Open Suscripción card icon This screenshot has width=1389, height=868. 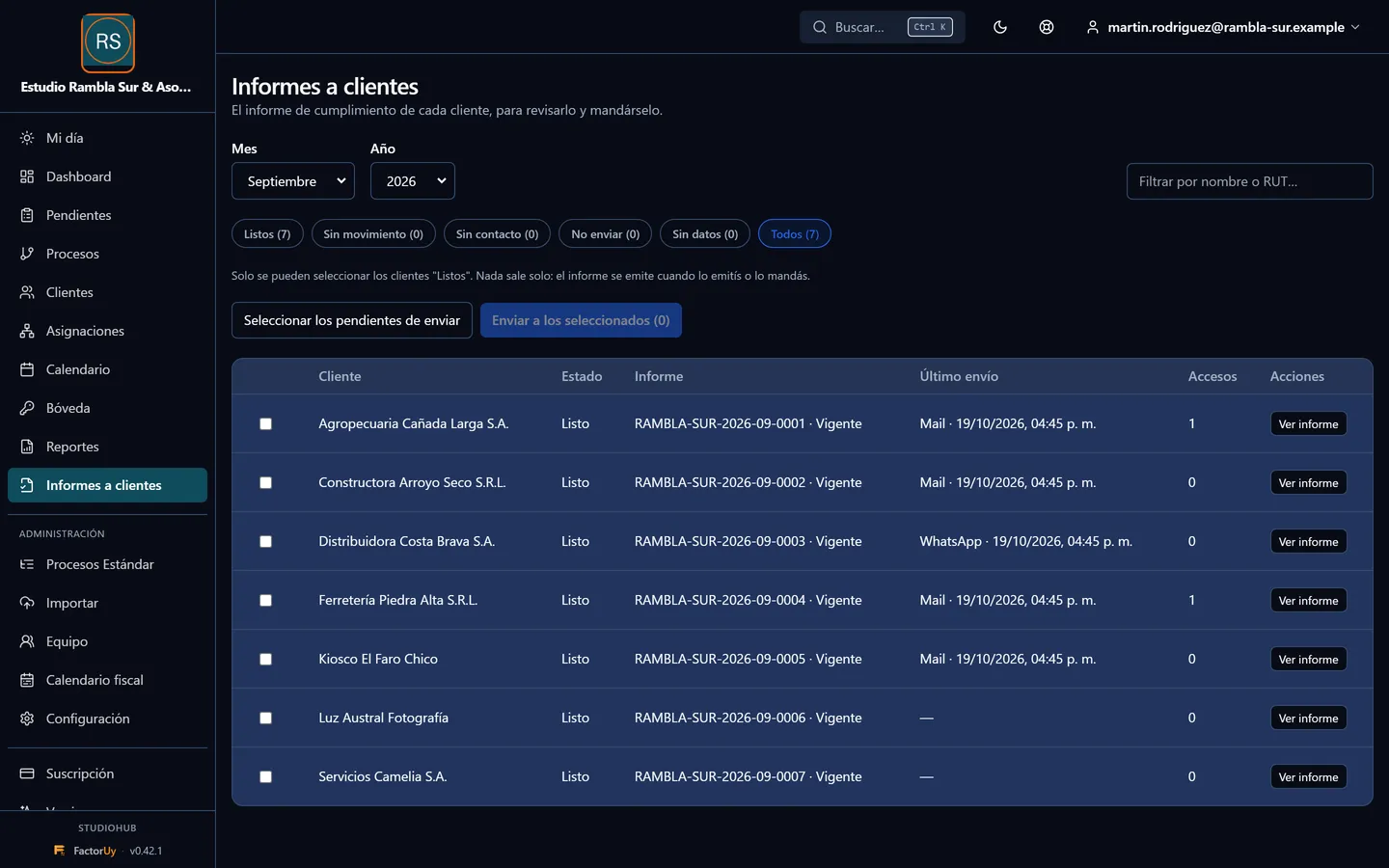coord(27,773)
